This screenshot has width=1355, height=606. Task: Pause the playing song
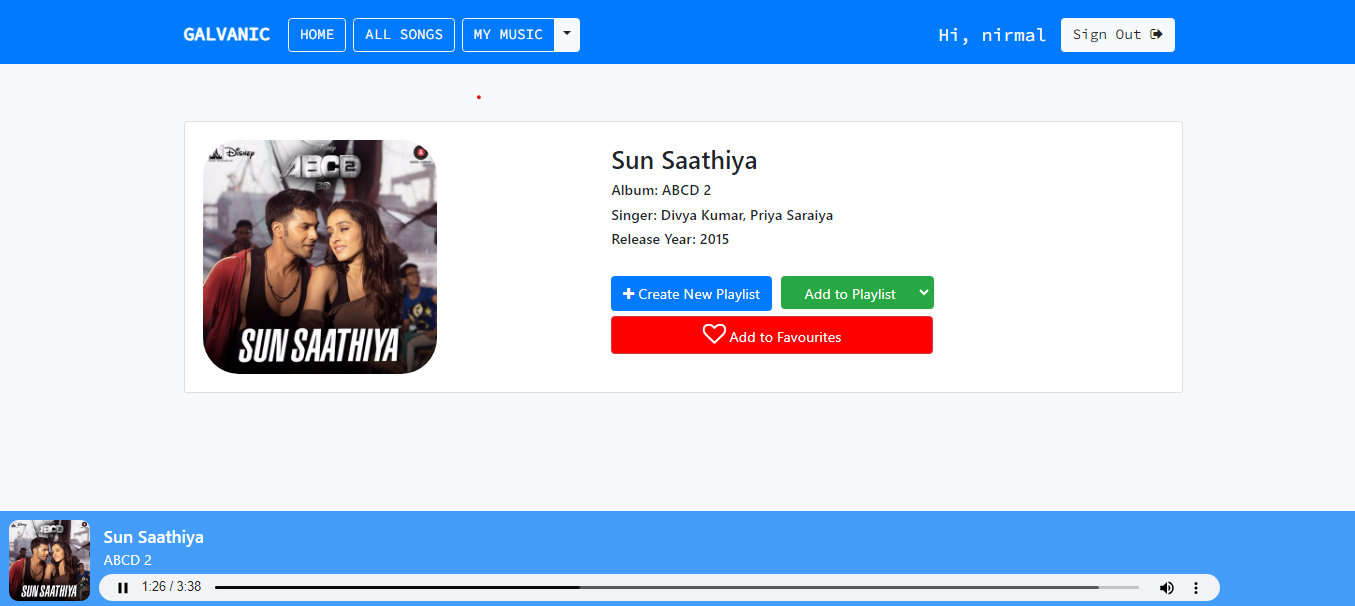click(x=123, y=588)
